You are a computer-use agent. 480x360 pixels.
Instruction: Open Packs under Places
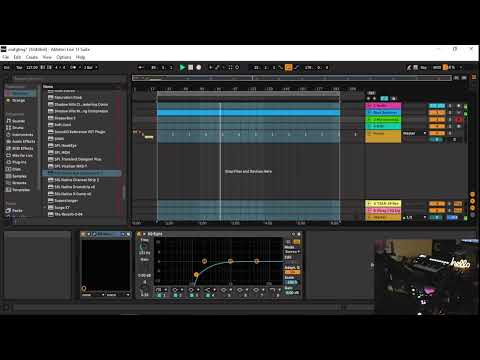(17, 211)
